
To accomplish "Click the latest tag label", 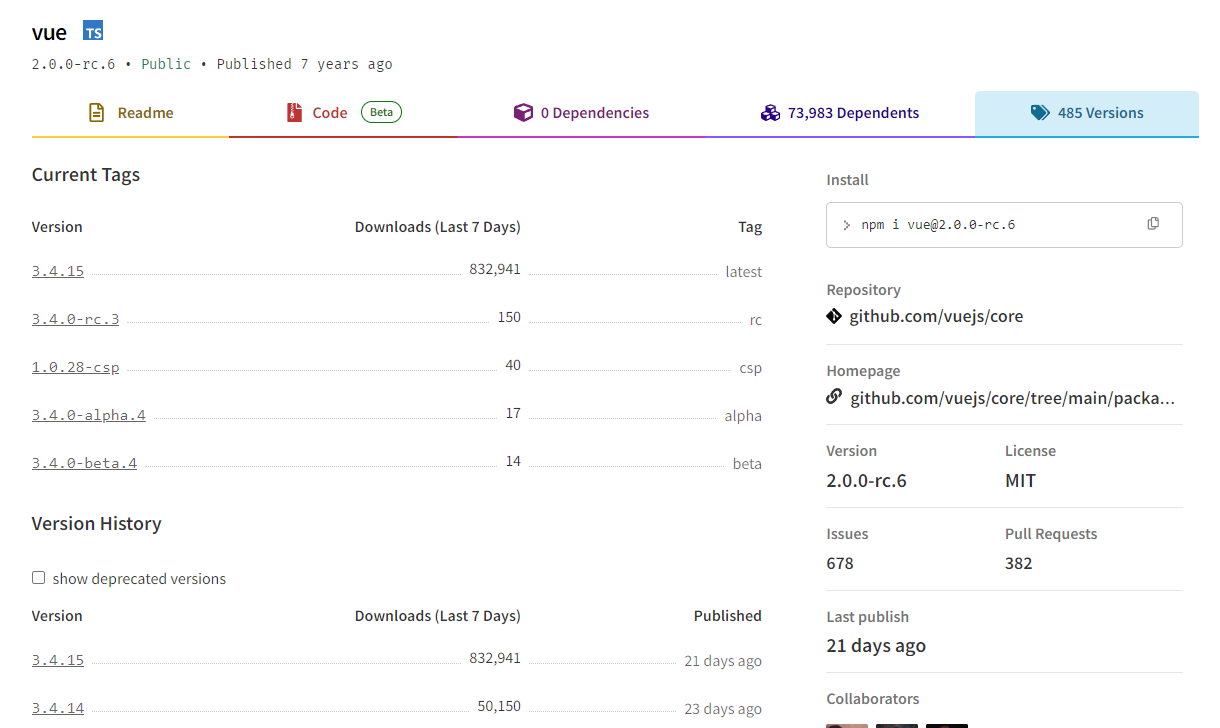I will [x=744, y=272].
